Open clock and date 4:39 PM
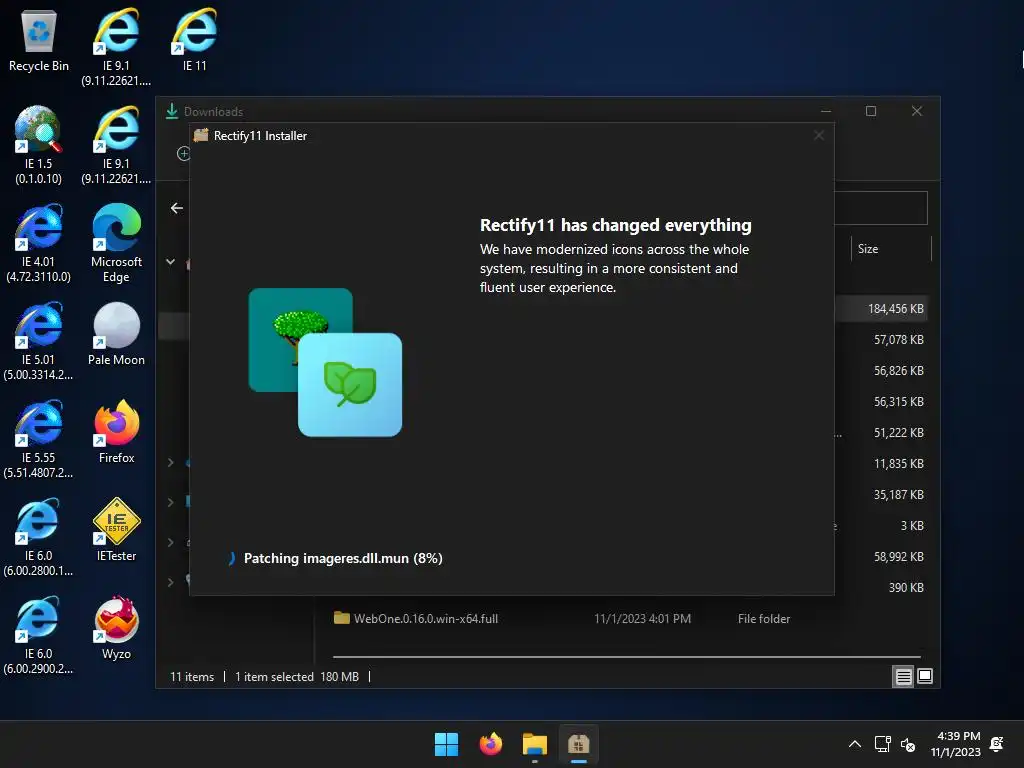 956,744
